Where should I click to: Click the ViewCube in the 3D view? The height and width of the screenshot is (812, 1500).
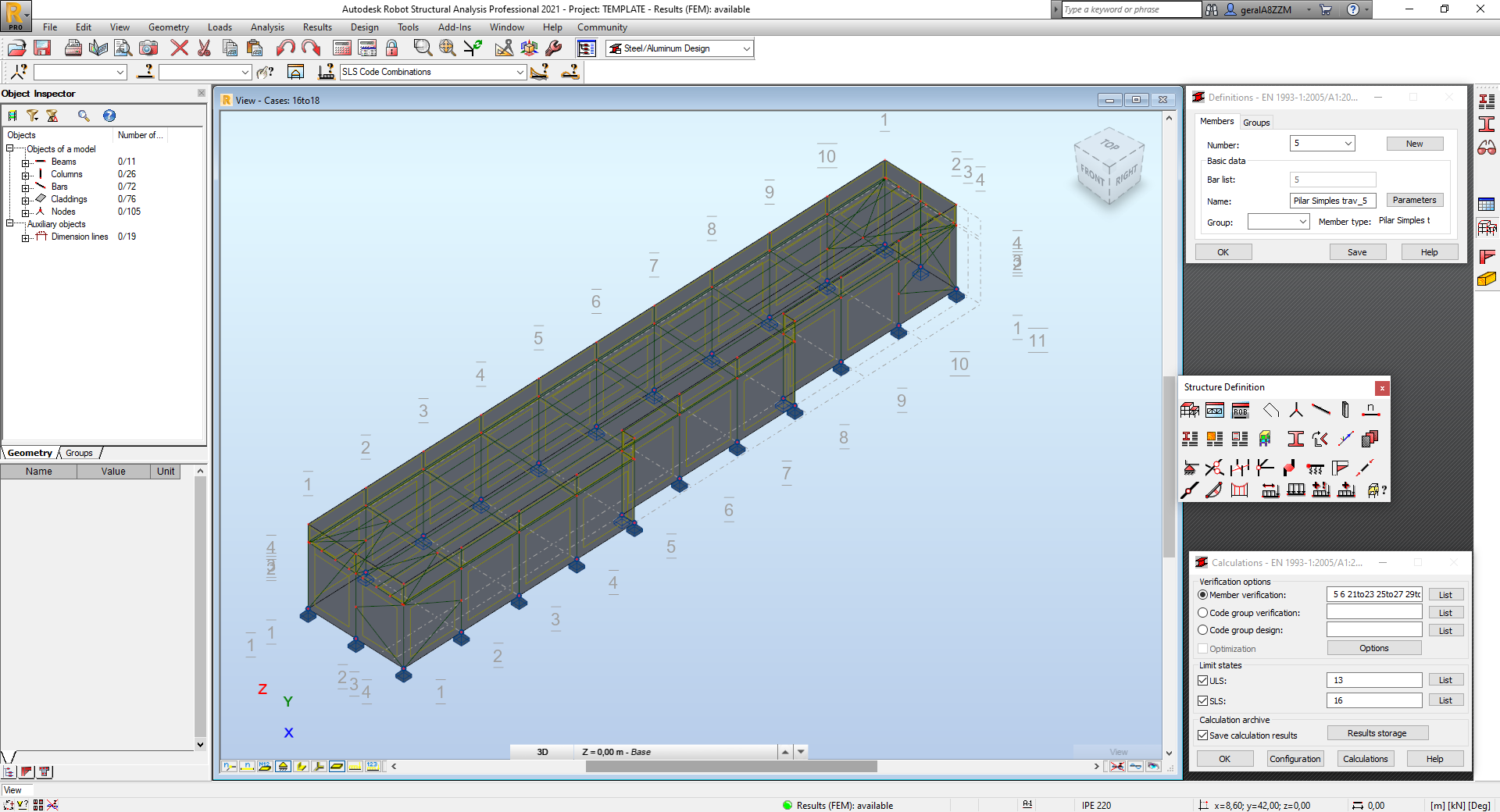[1109, 165]
